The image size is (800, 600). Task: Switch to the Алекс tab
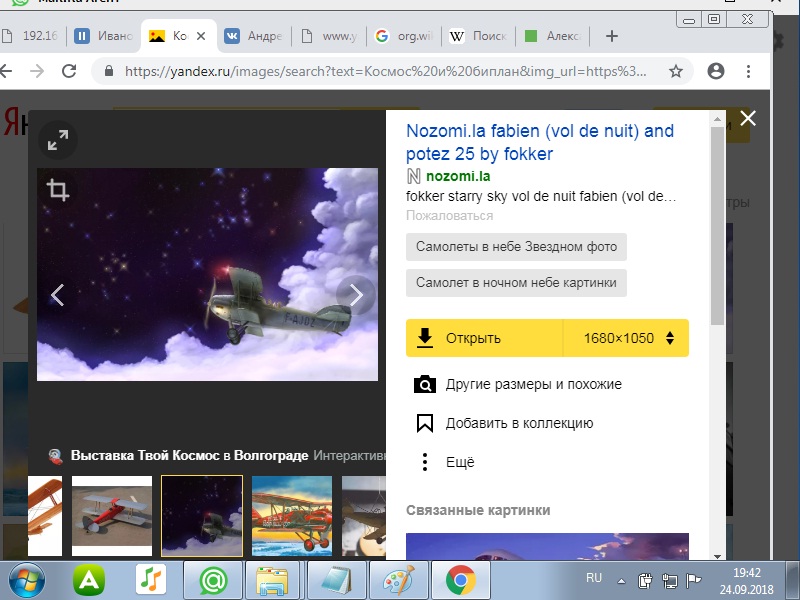(x=553, y=36)
